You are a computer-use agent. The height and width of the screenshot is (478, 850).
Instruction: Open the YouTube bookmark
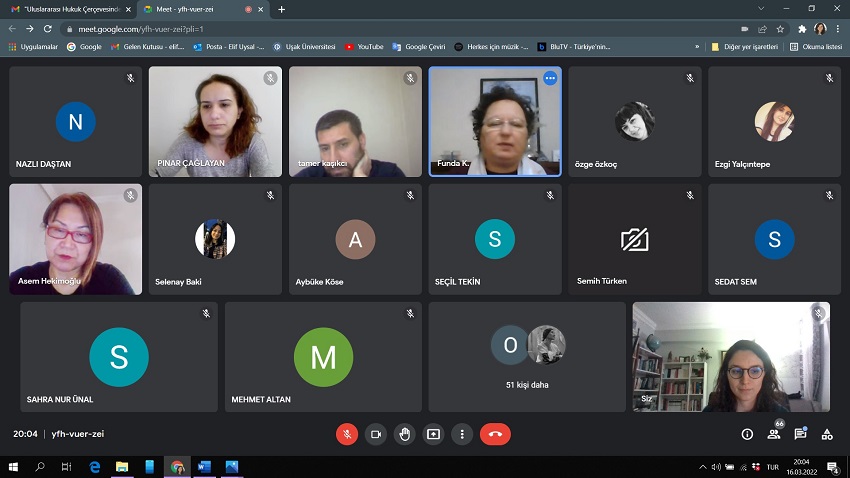tap(364, 46)
